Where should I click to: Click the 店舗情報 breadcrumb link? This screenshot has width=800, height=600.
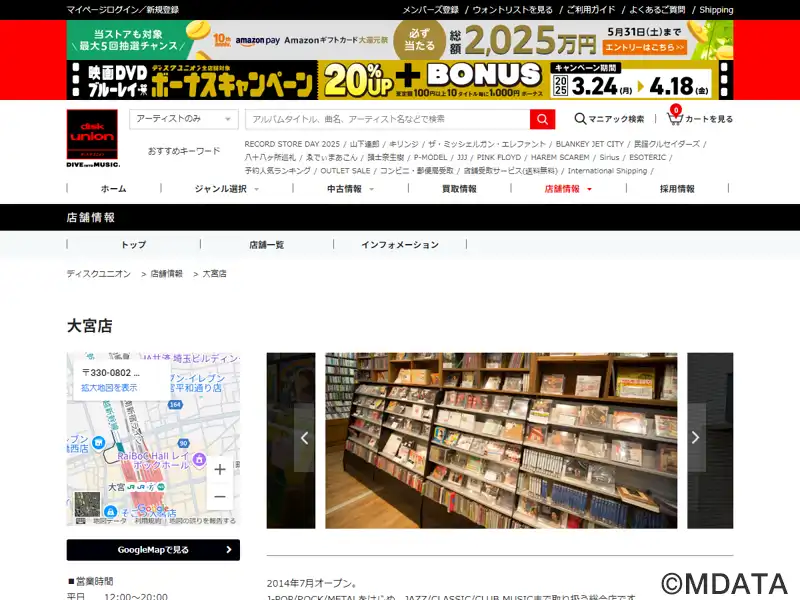point(166,273)
